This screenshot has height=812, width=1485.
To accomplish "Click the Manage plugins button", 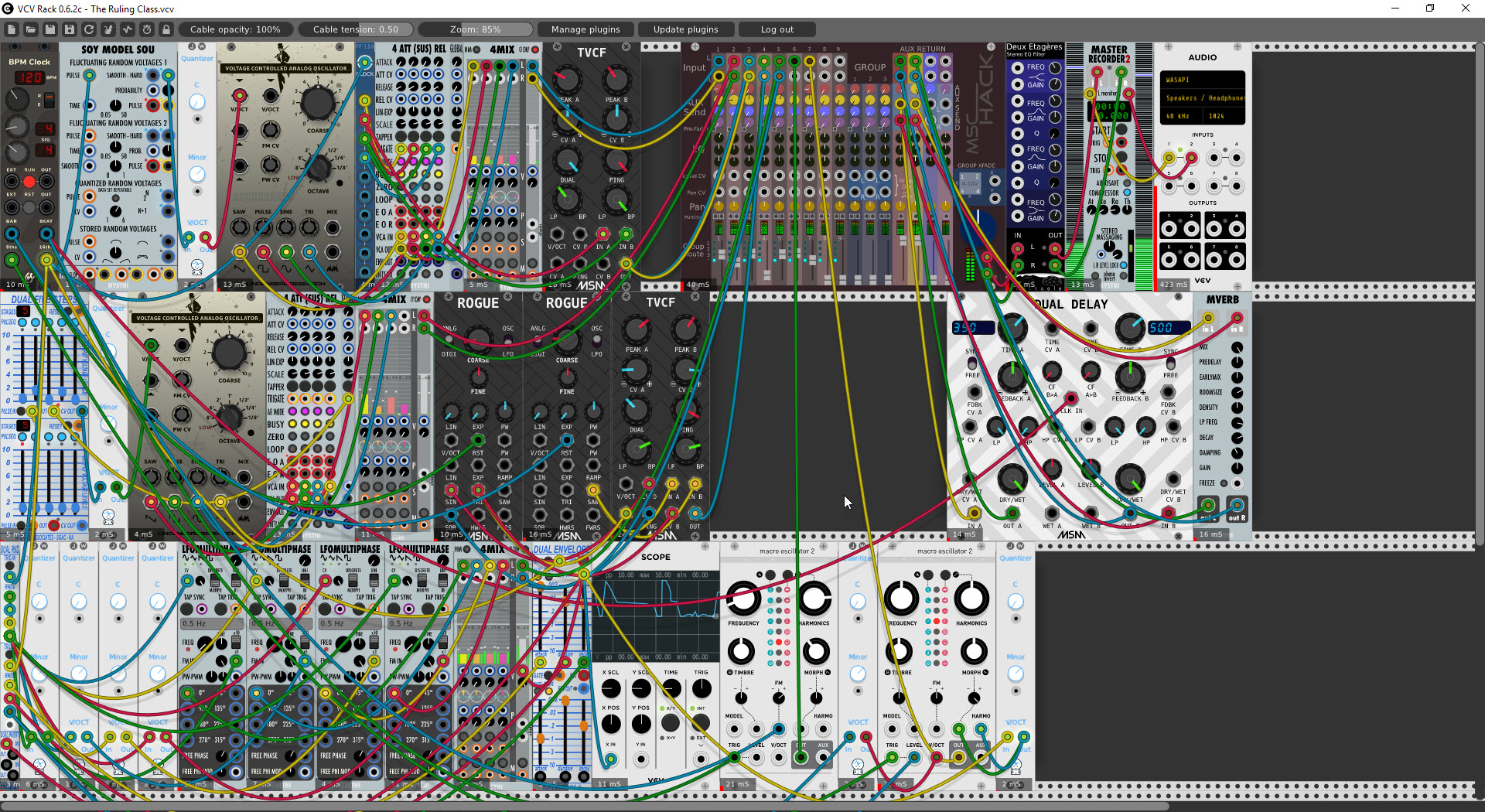I will 585,29.
